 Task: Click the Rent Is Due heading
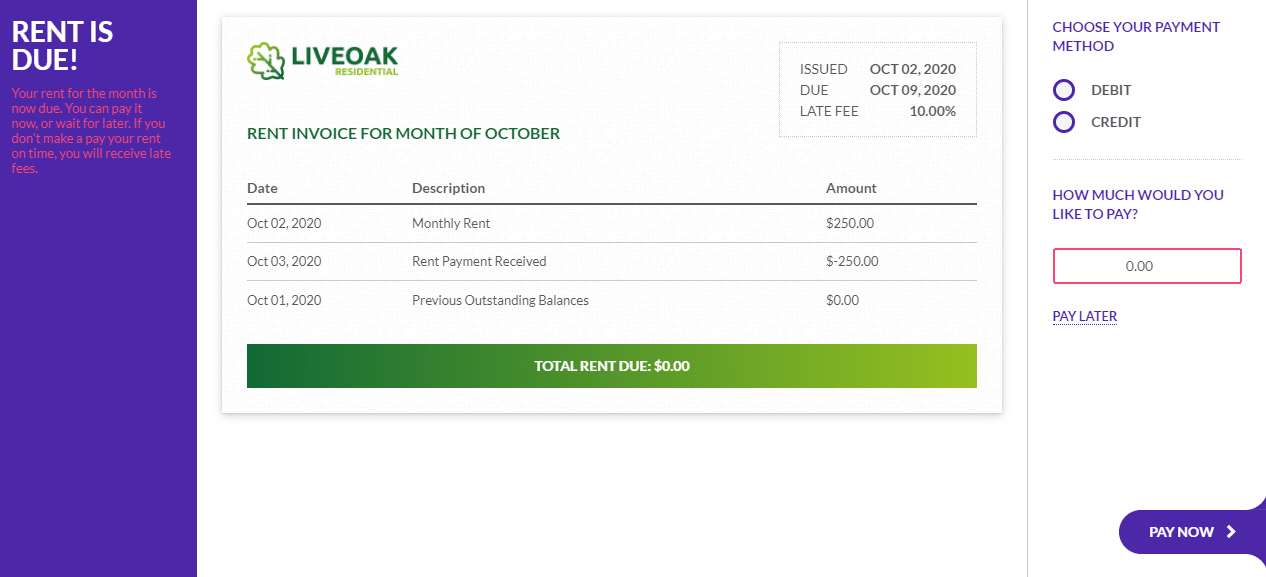coord(62,46)
